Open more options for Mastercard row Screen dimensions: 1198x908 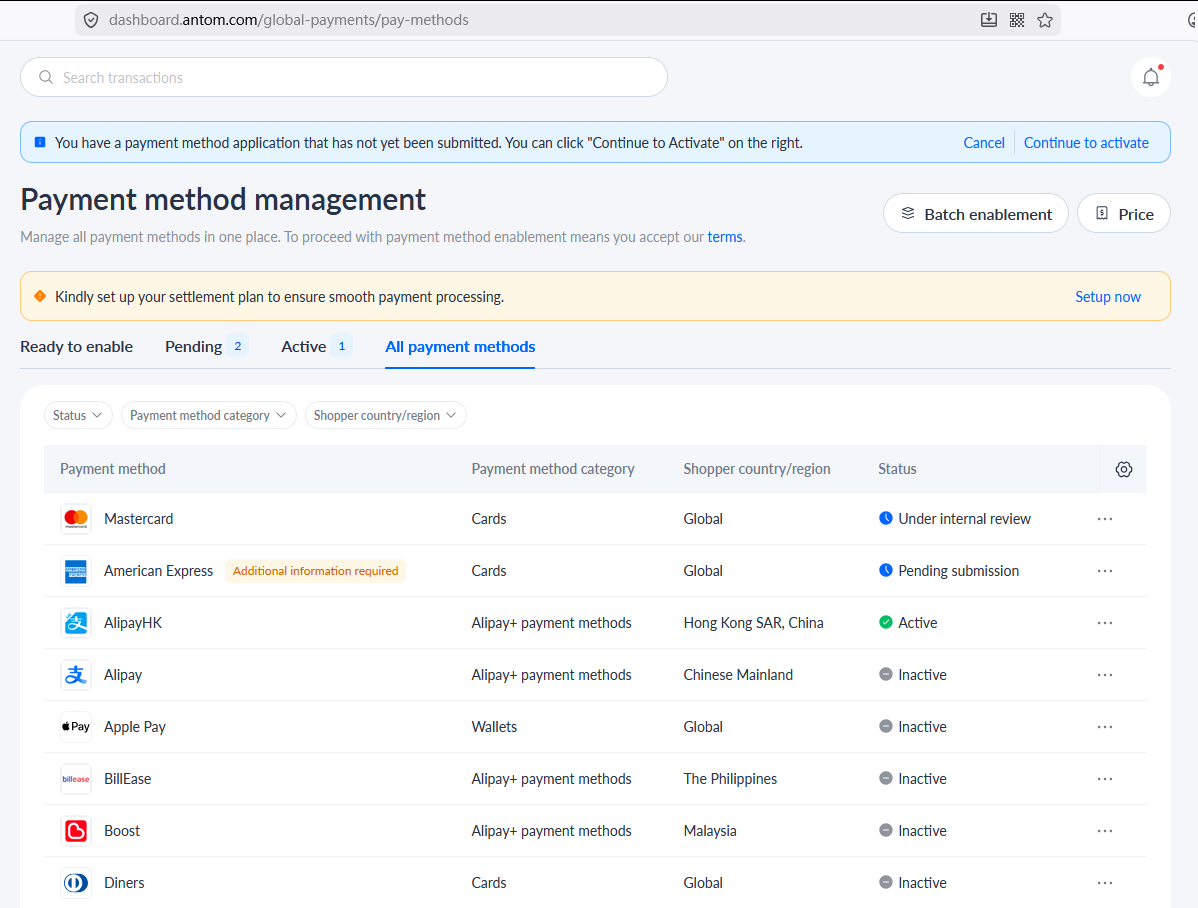coord(1105,519)
